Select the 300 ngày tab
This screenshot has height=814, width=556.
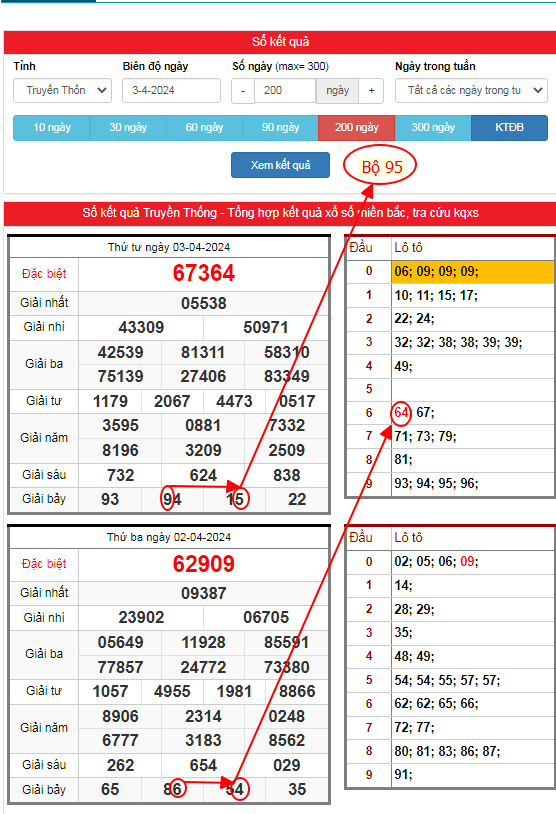pos(433,128)
